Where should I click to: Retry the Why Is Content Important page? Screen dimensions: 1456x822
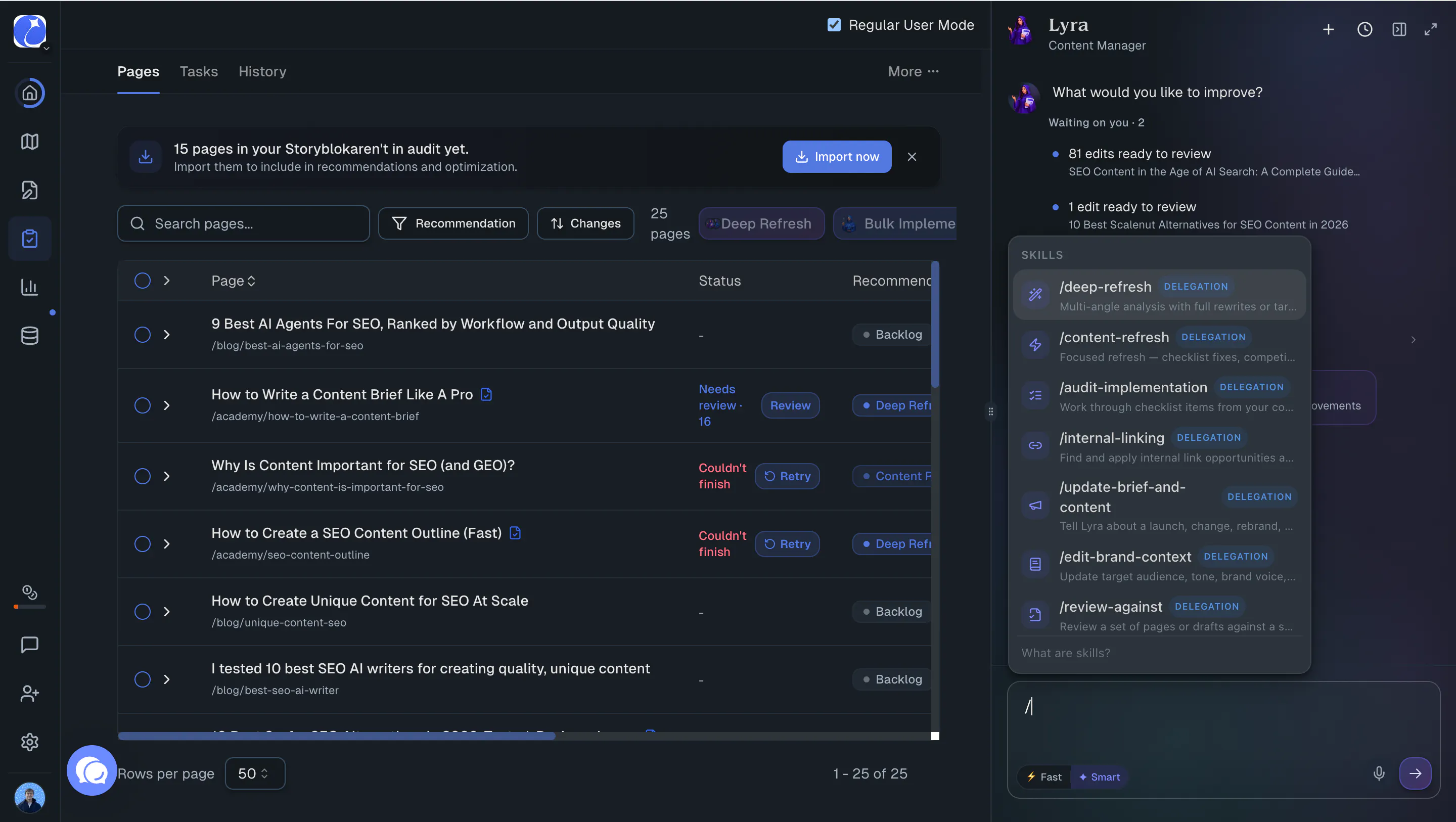pos(787,476)
